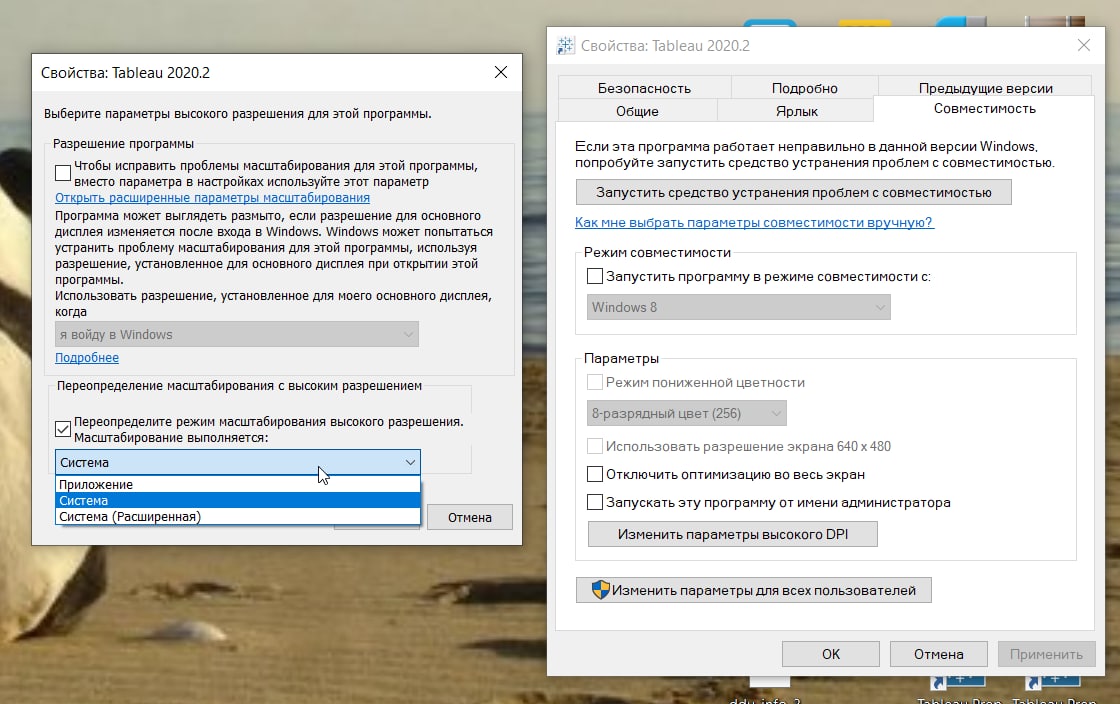Uncheck high DPI scaling override checkbox
Viewport: 1120px width, 704px height.
click(x=63, y=428)
